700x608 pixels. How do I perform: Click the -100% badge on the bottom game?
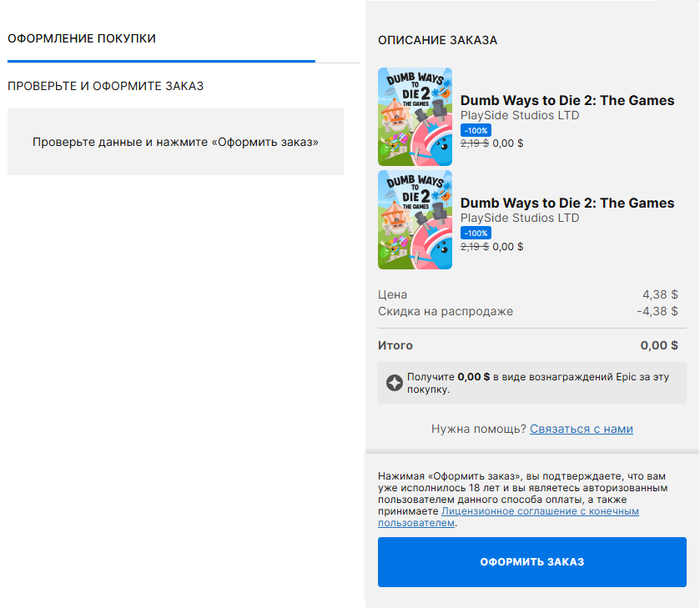(x=476, y=233)
